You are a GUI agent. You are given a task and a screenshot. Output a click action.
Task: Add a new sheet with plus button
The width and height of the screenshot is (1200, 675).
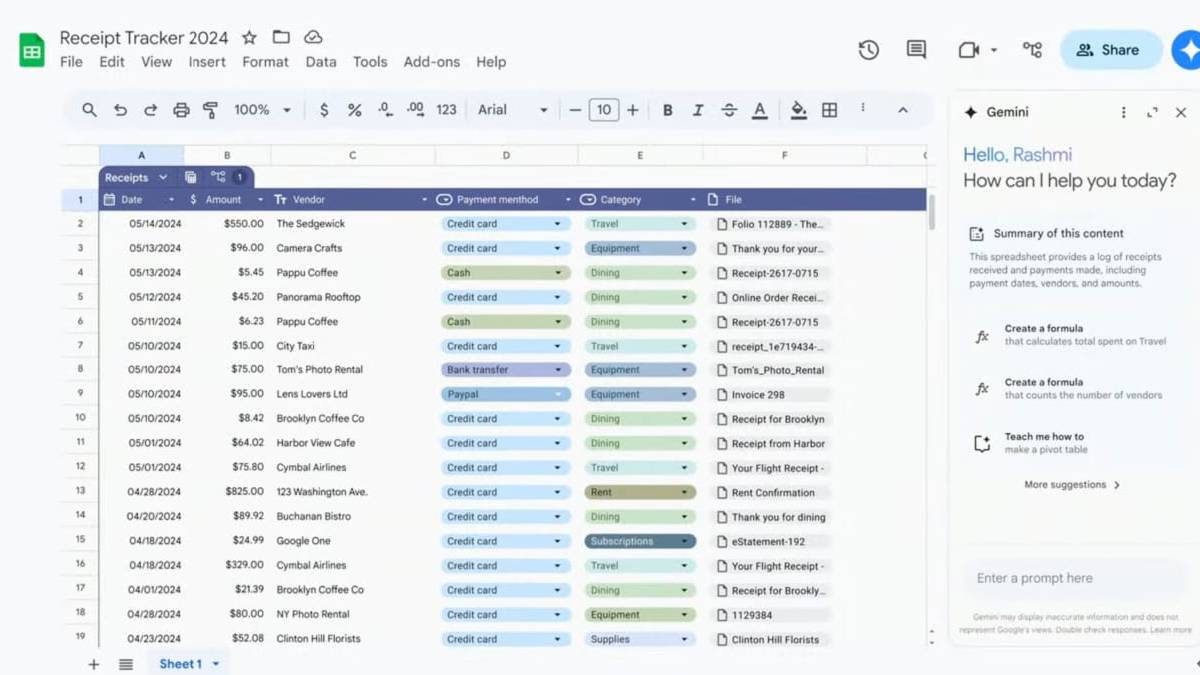tap(94, 664)
